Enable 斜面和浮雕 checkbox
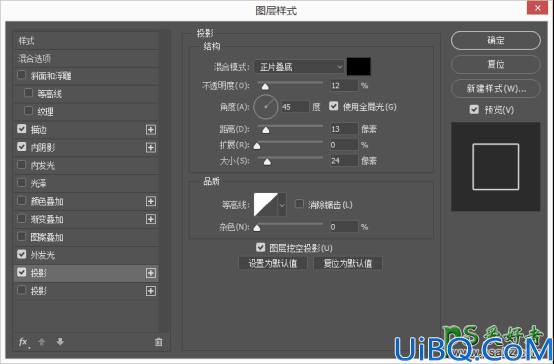554x364 pixels. coord(22,75)
